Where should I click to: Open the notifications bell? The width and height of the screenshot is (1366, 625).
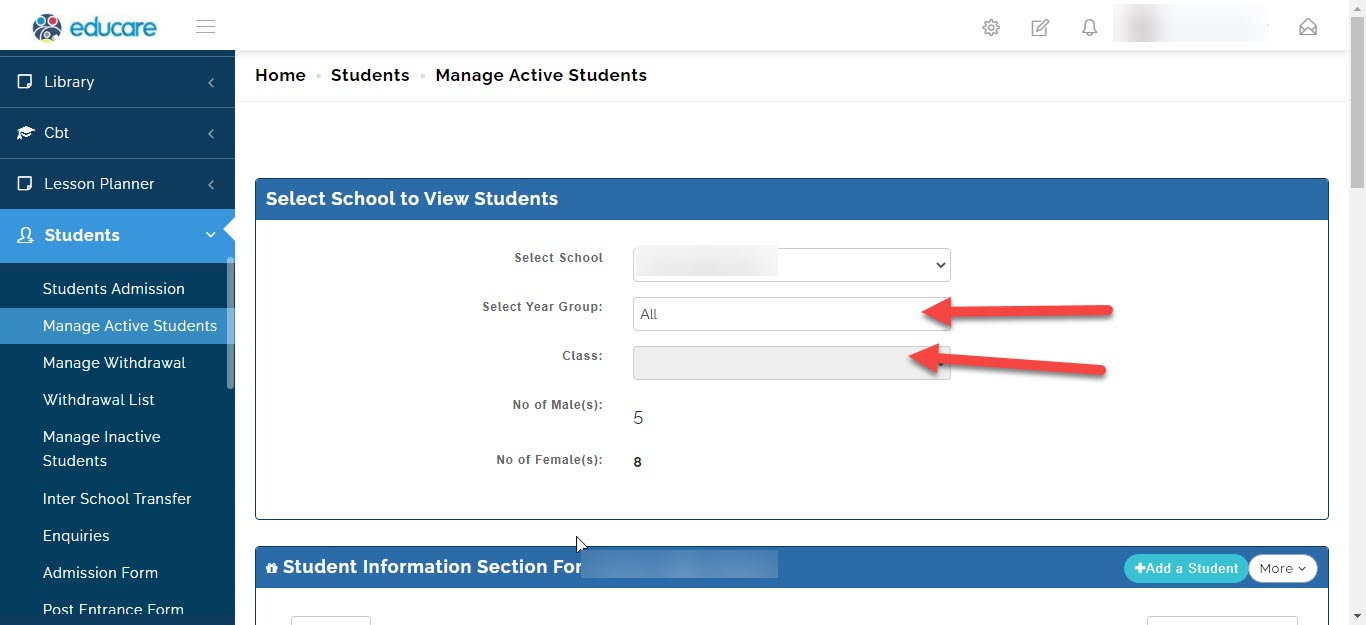[x=1090, y=28]
